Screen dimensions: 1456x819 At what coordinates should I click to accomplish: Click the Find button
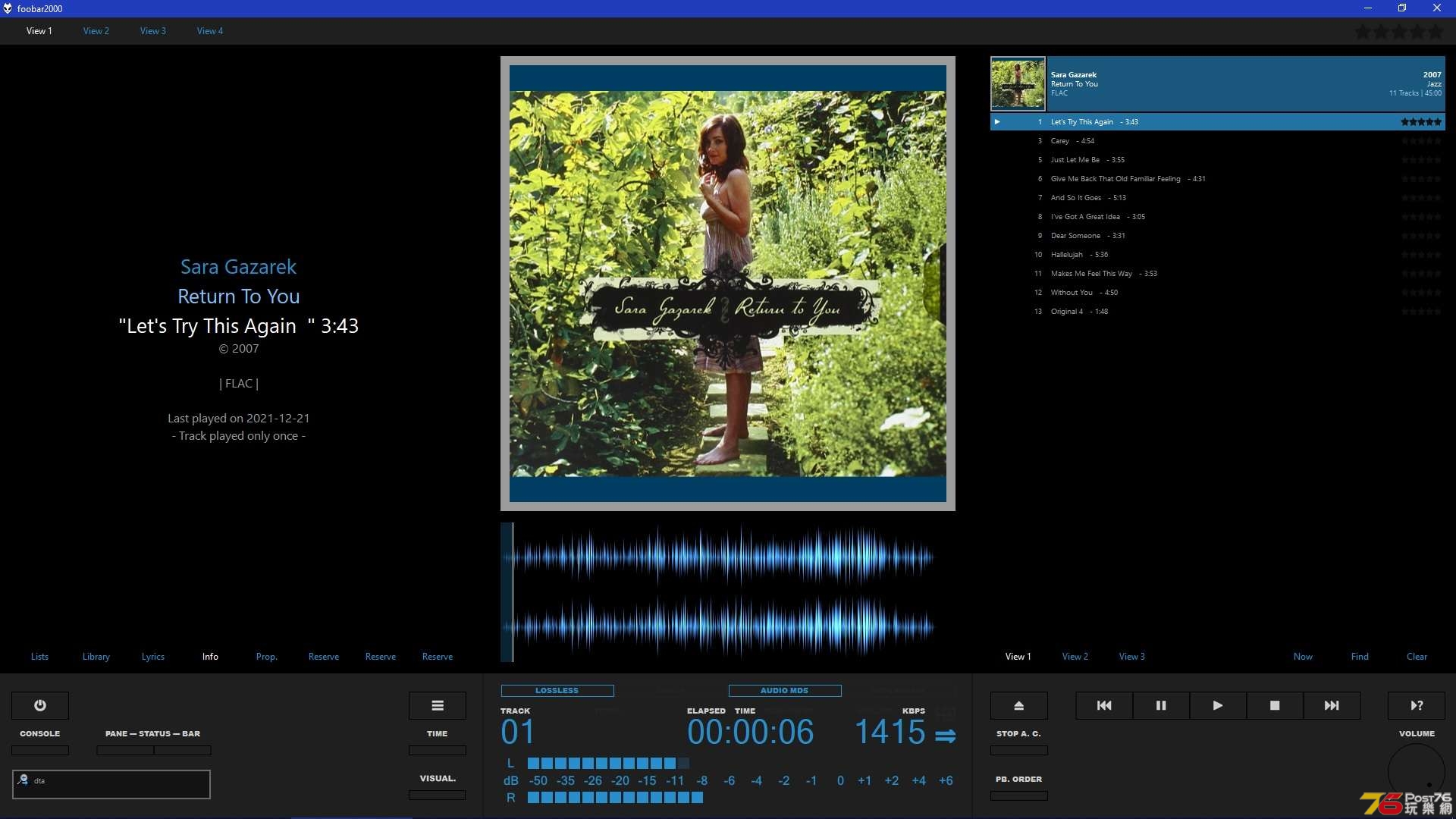(1360, 657)
